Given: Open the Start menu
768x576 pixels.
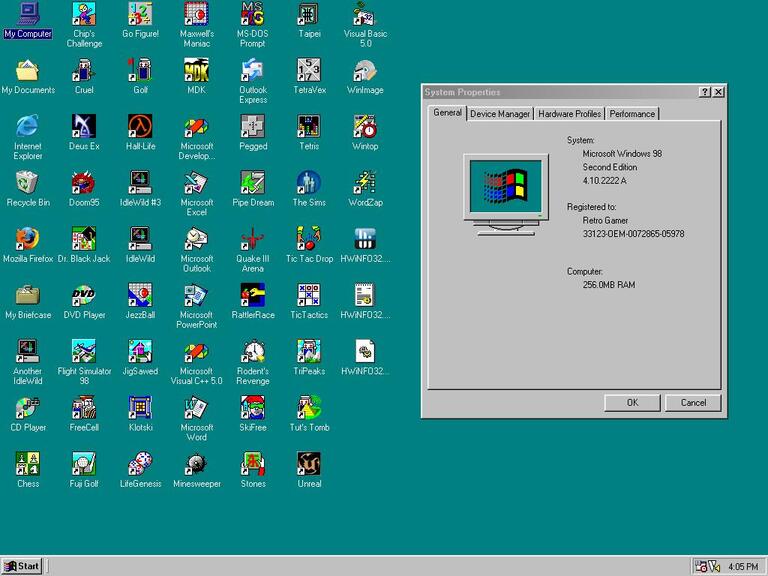Looking at the screenshot, I should [x=22, y=566].
